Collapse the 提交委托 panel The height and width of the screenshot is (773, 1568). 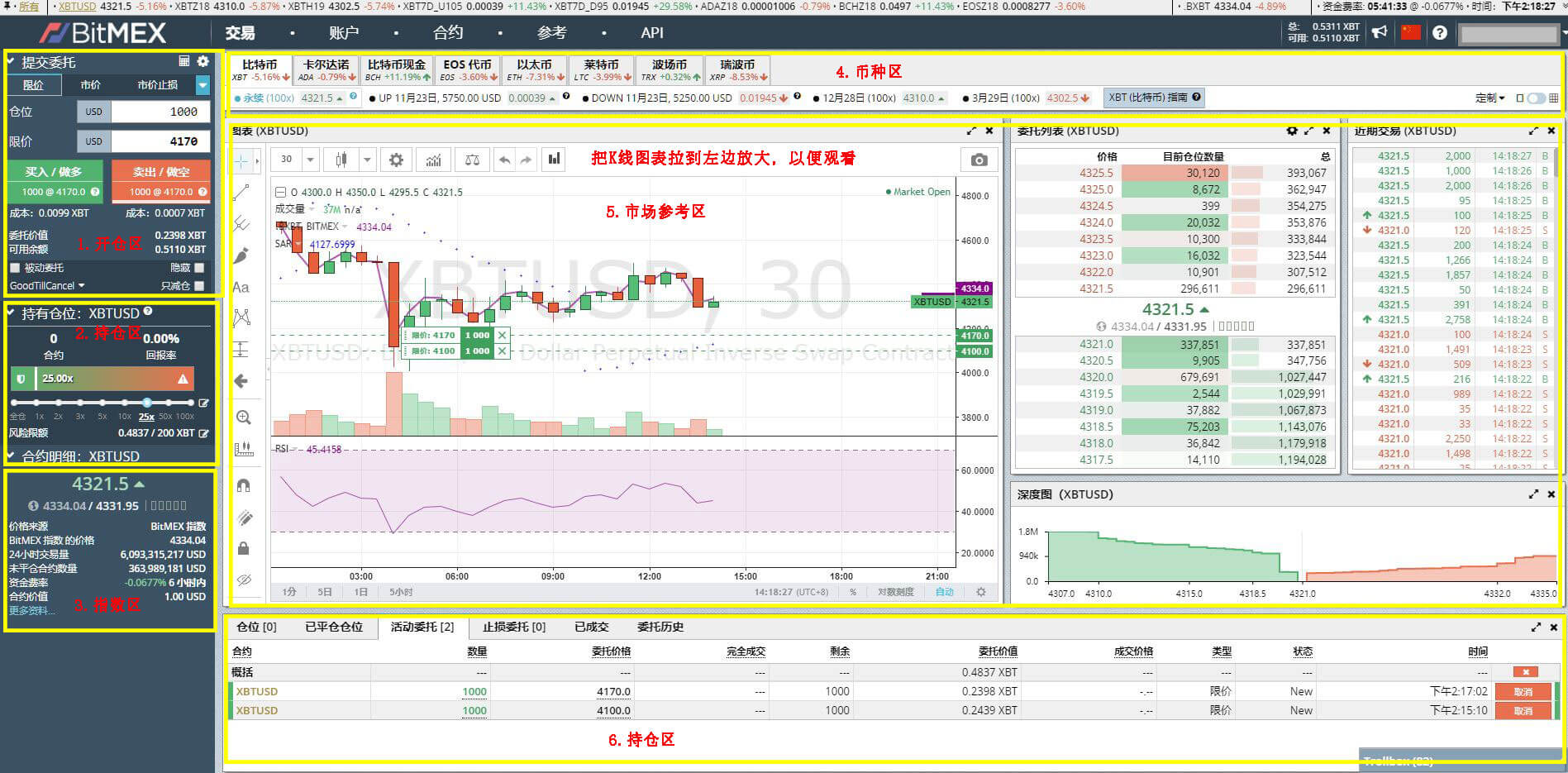11,62
